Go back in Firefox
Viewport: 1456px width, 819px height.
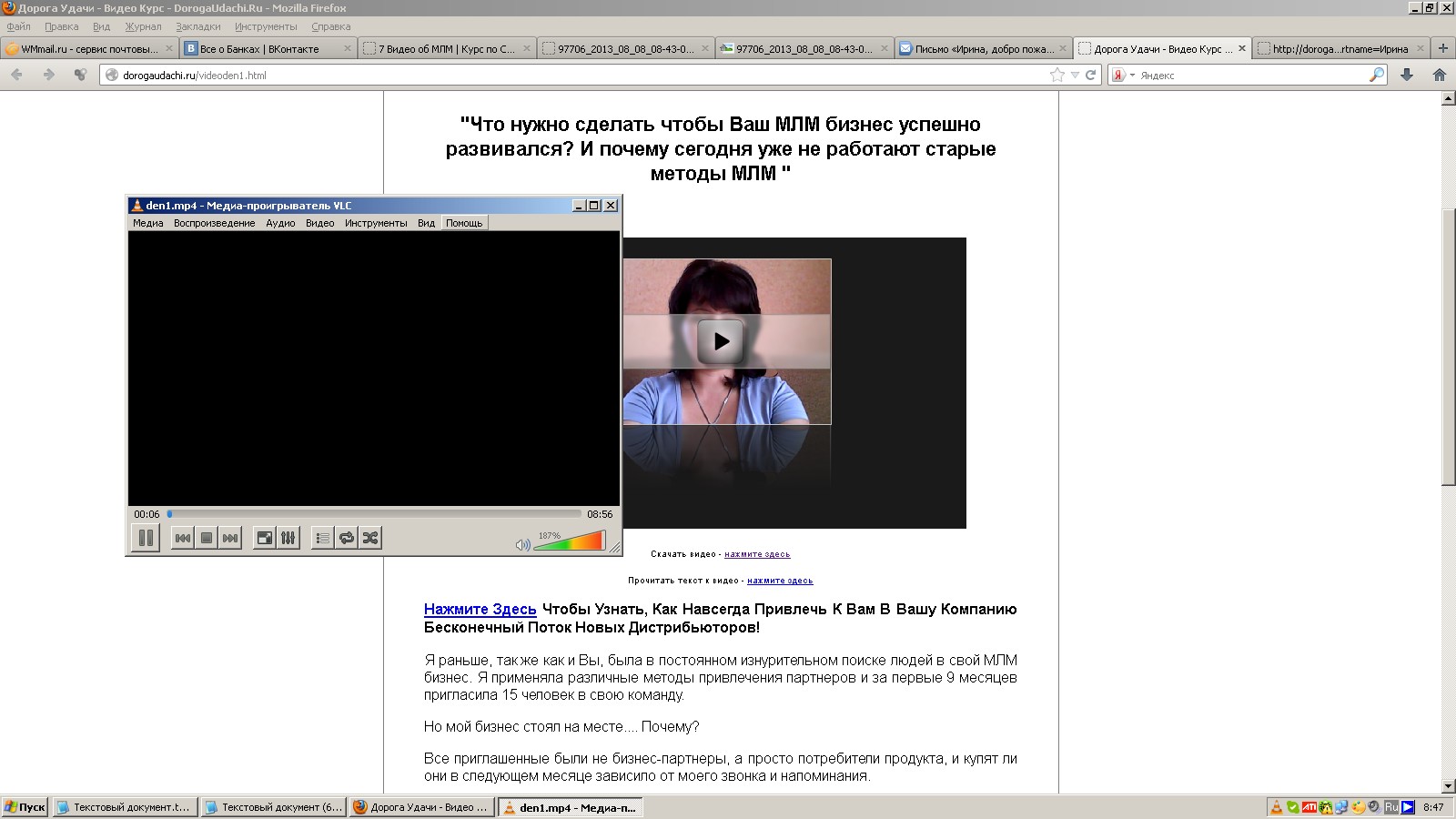(x=16, y=75)
